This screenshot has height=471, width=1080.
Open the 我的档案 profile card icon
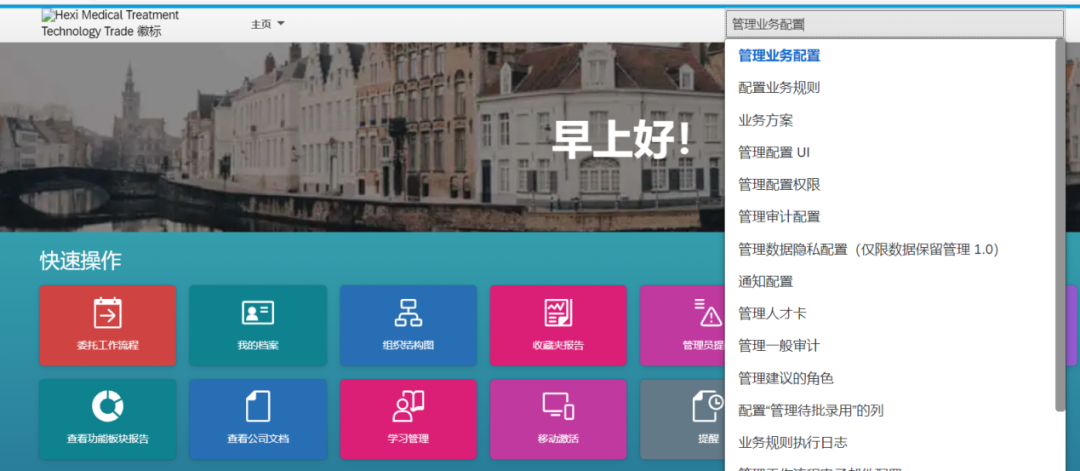click(x=258, y=313)
